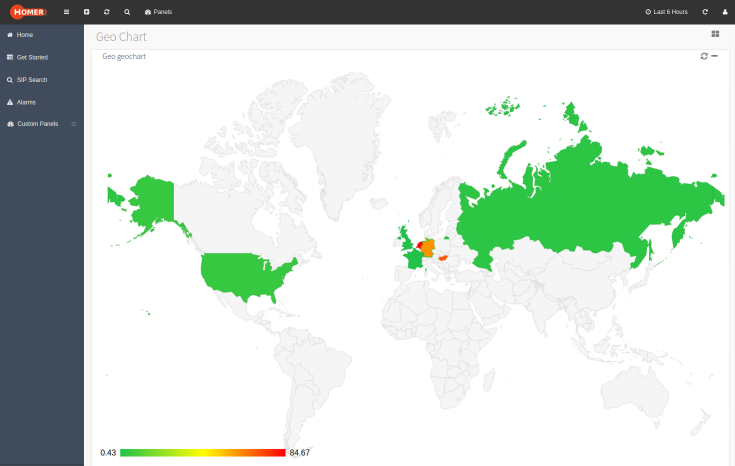This screenshot has height=466, width=735.
Task: Collapse the Geo geochart widget
Action: 714,56
